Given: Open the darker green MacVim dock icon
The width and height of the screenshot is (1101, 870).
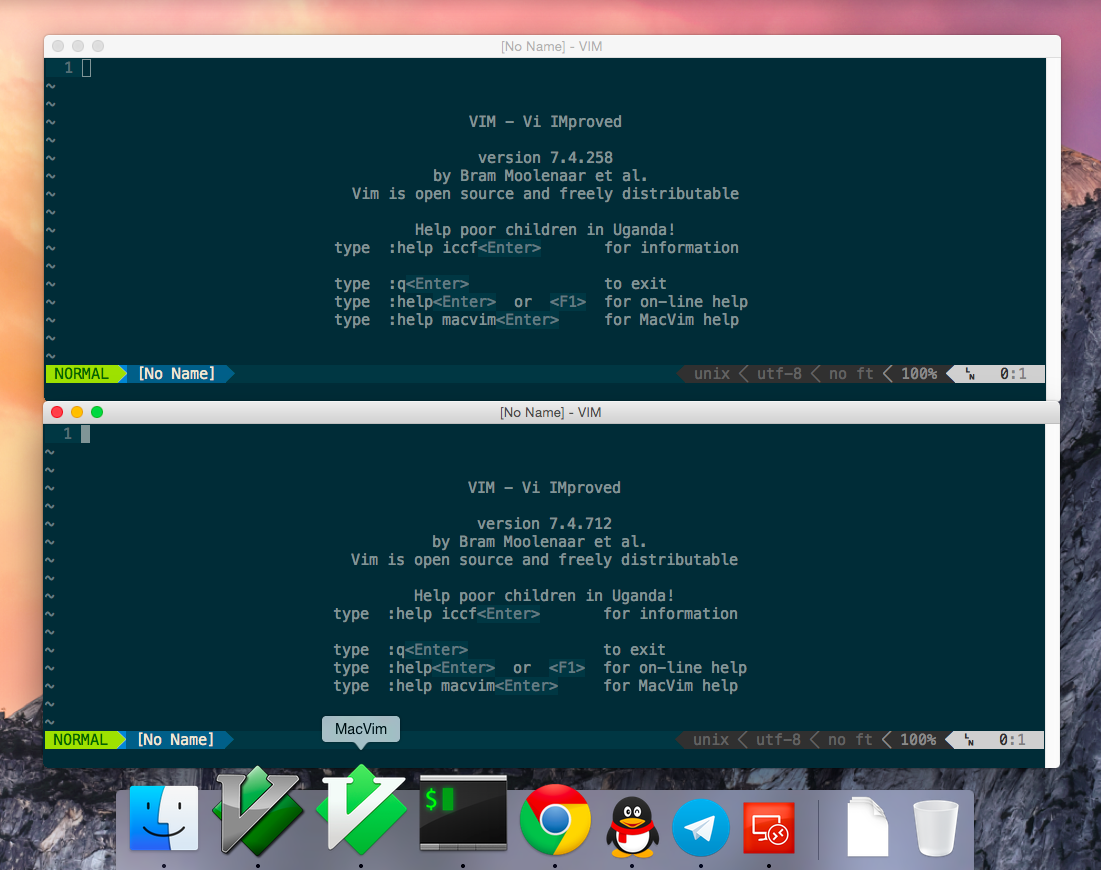Looking at the screenshot, I should tap(258, 811).
